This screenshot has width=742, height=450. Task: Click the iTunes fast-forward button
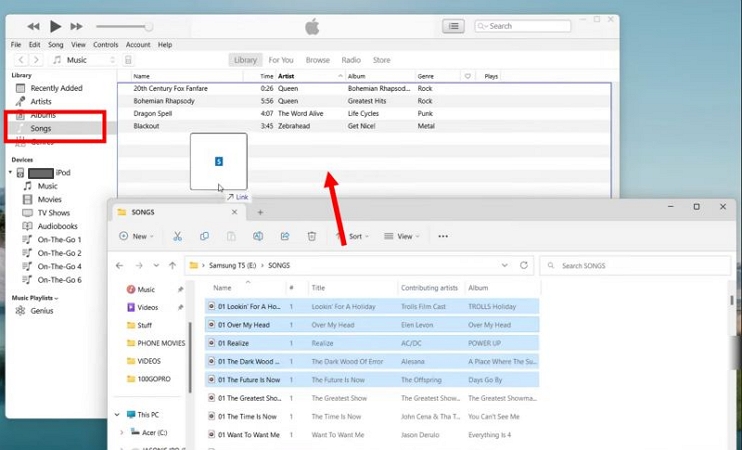tap(76, 26)
